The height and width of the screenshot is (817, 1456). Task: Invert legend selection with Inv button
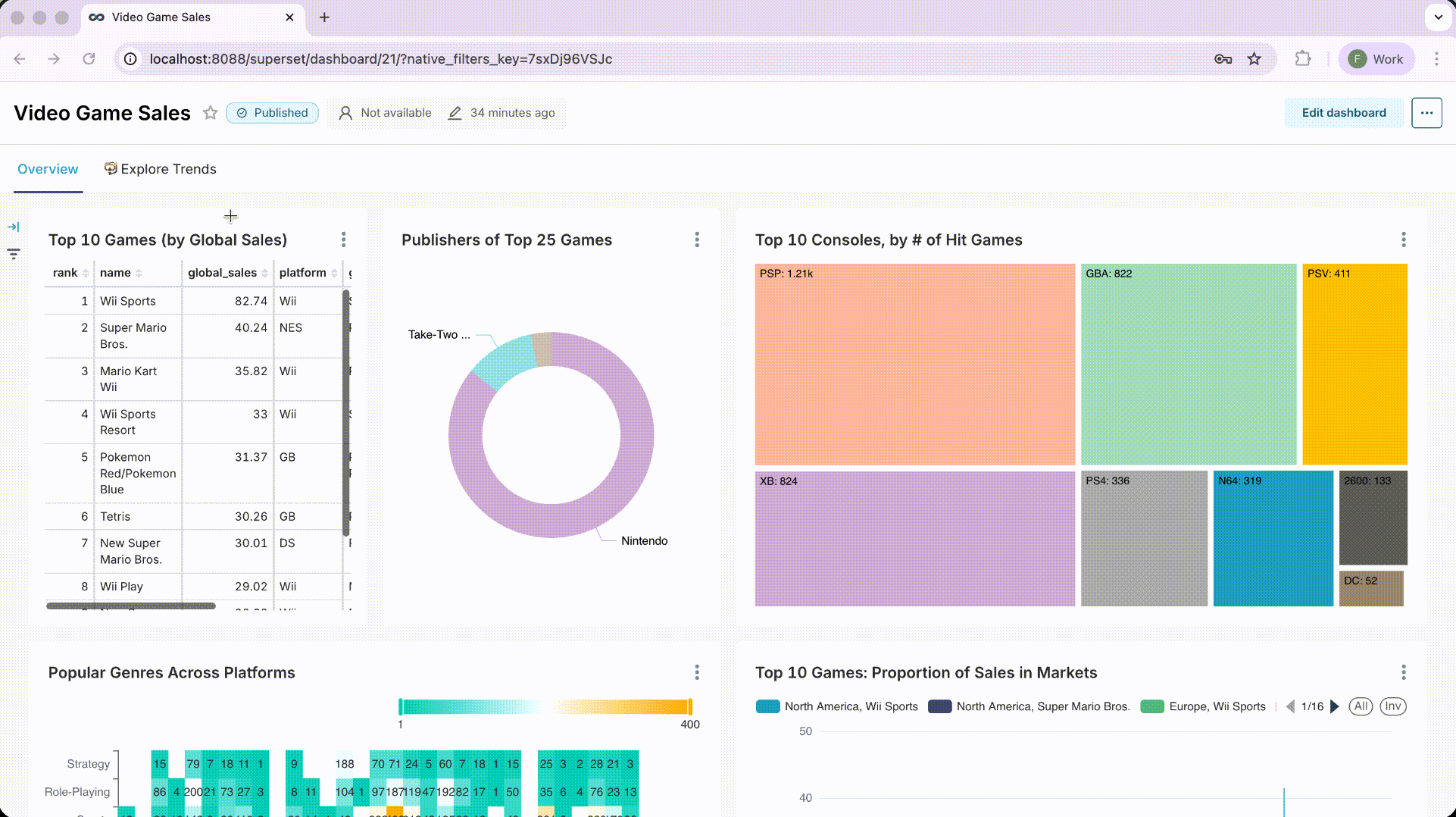1392,706
